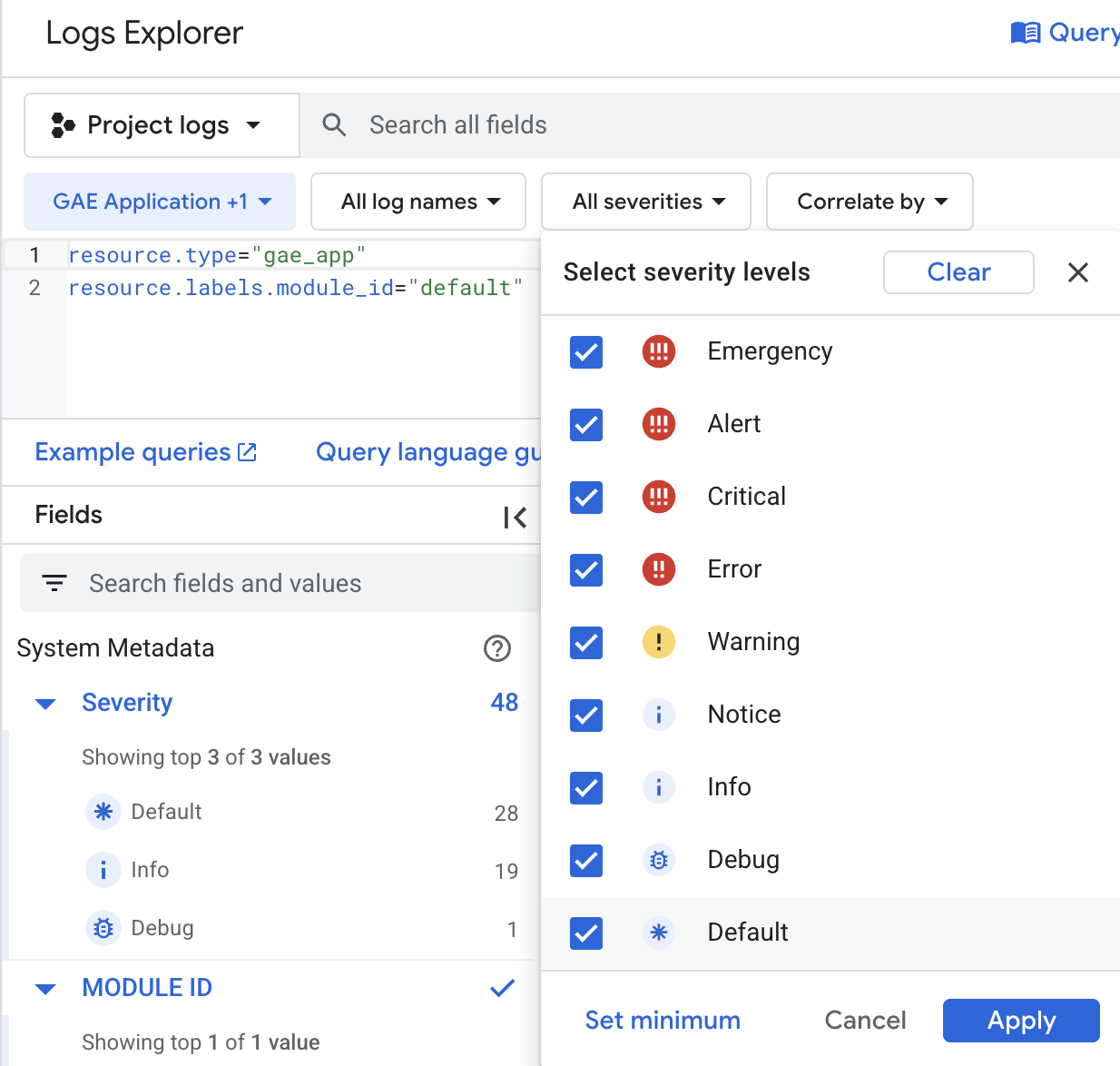Uncheck the Error severity checkbox

pos(586,569)
